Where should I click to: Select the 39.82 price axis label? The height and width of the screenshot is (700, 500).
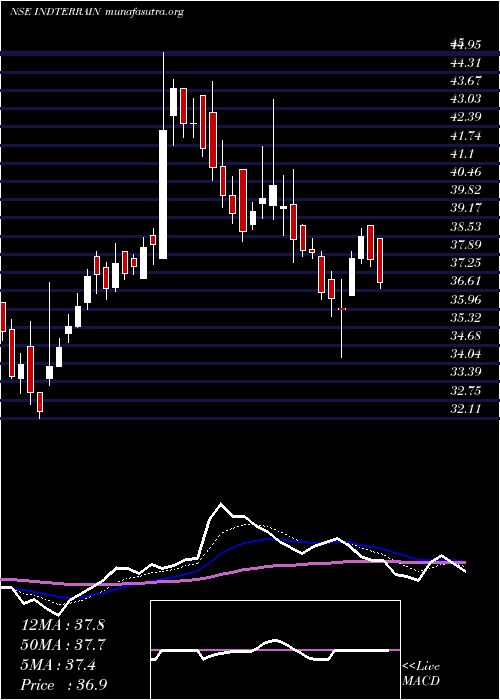tap(465, 190)
